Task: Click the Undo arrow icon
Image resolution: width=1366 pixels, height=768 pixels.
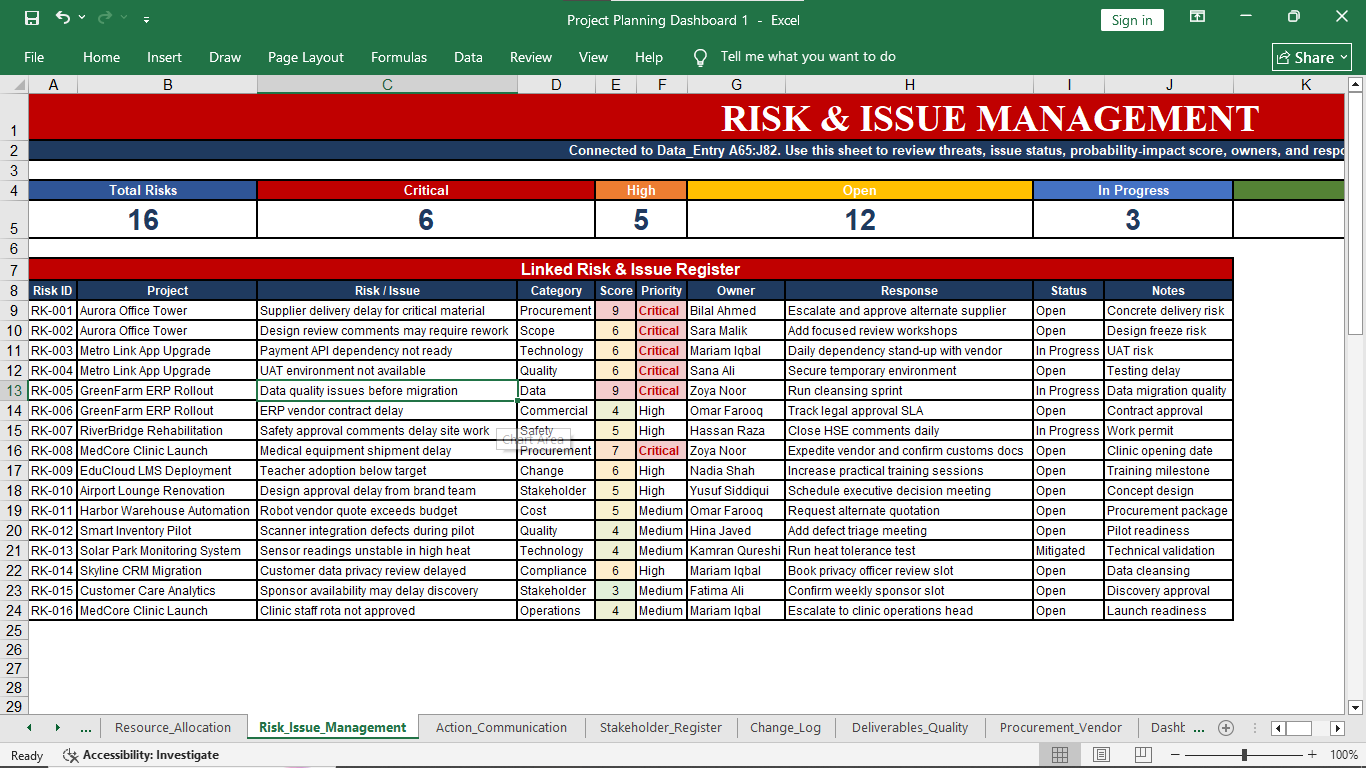Action: click(63, 18)
